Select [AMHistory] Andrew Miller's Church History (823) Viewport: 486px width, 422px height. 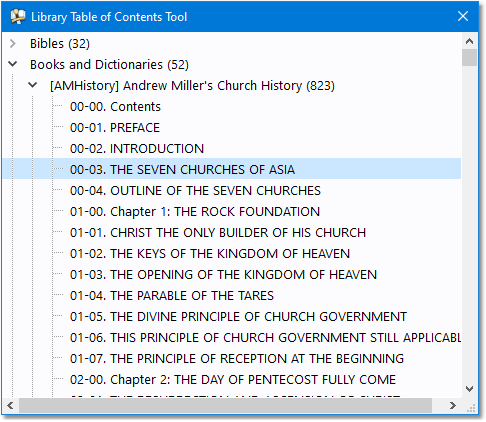[x=192, y=86]
